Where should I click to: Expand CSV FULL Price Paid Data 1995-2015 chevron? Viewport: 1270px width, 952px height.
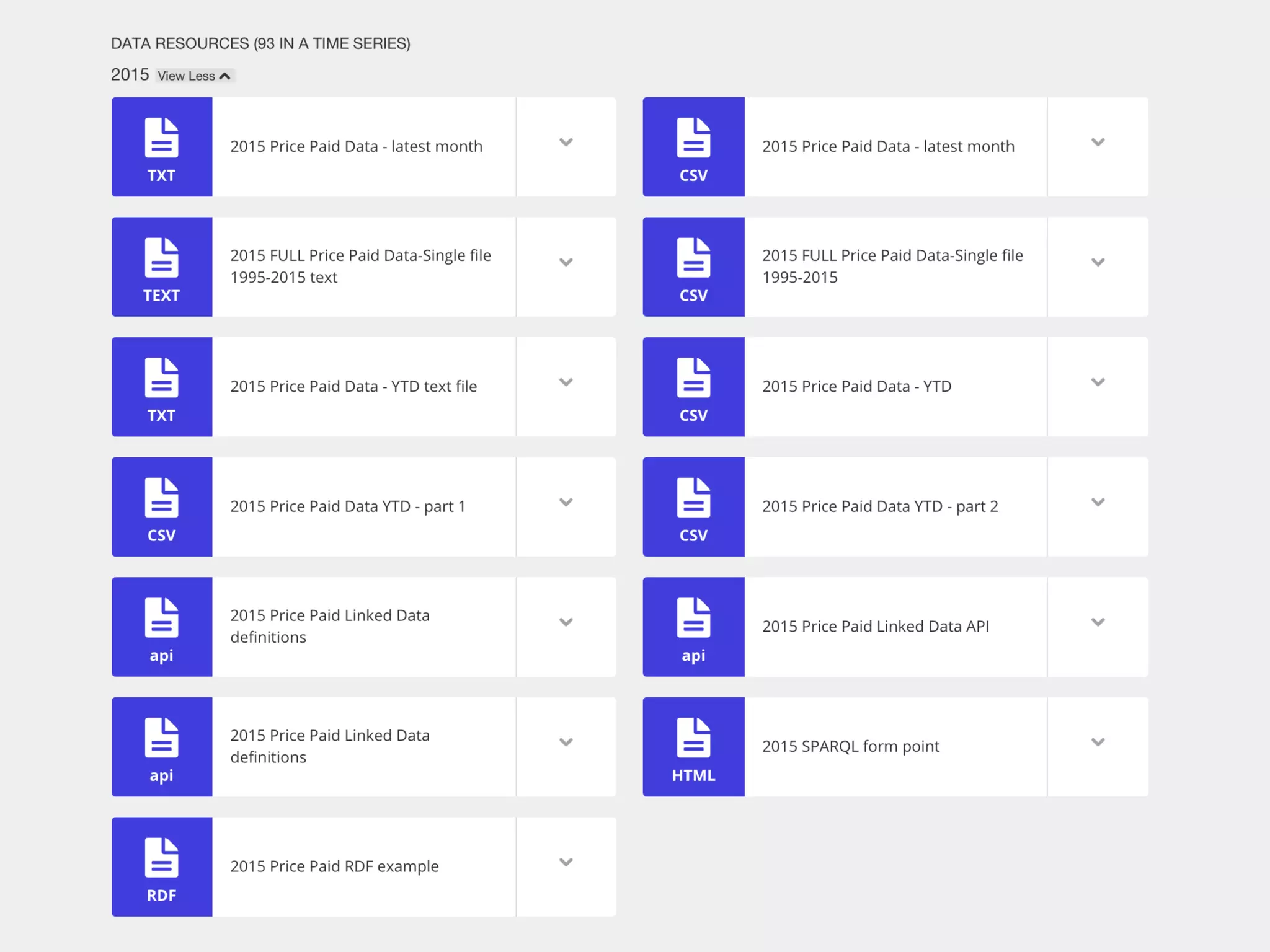(1098, 262)
